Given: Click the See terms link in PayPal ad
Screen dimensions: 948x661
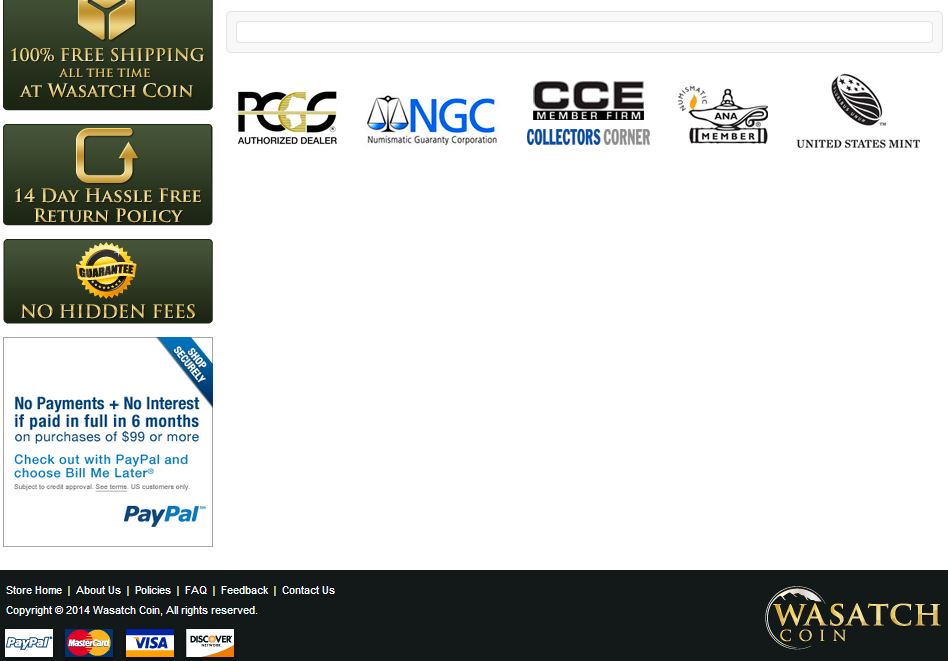Looking at the screenshot, I should point(111,487).
